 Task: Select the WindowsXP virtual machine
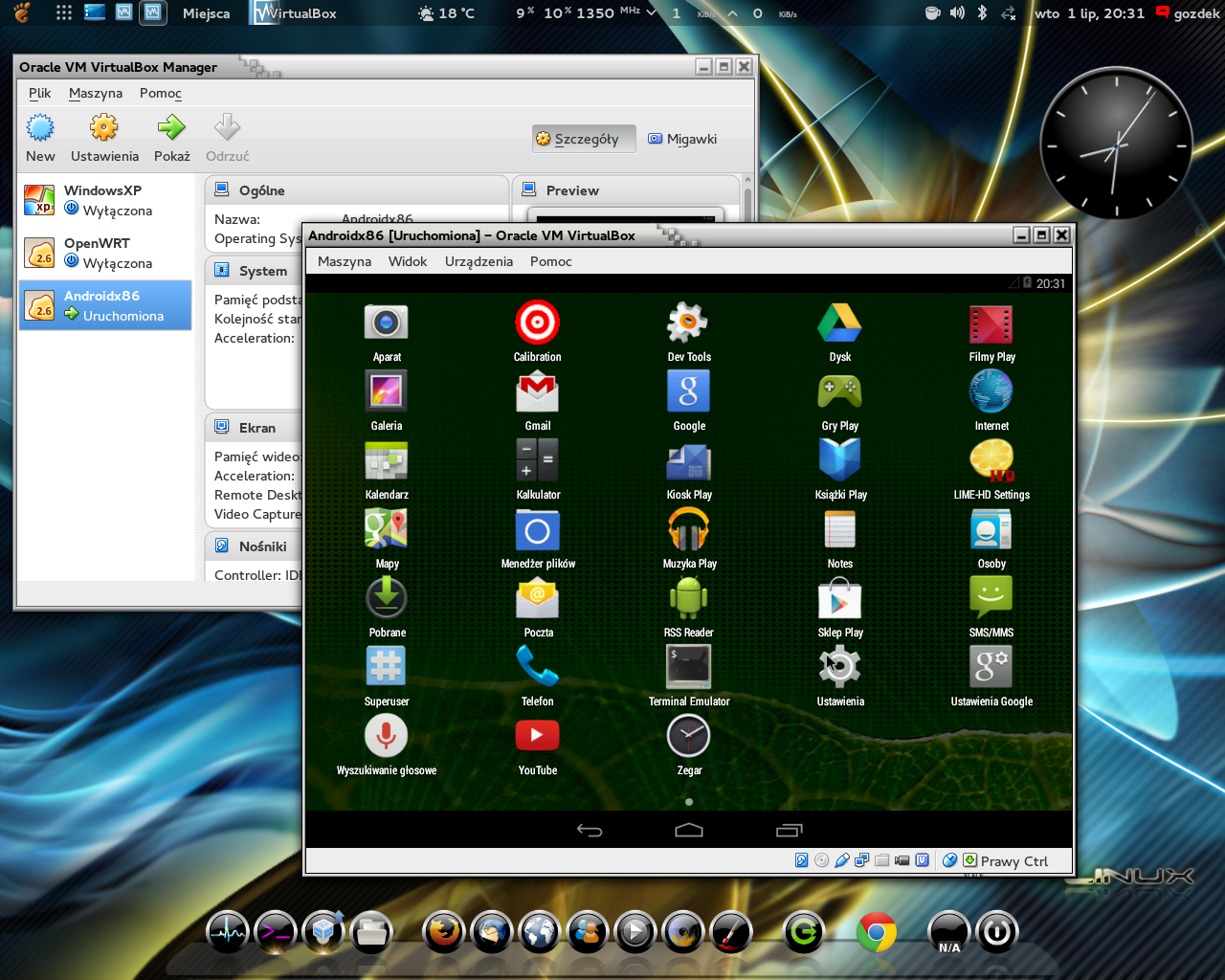click(105, 200)
